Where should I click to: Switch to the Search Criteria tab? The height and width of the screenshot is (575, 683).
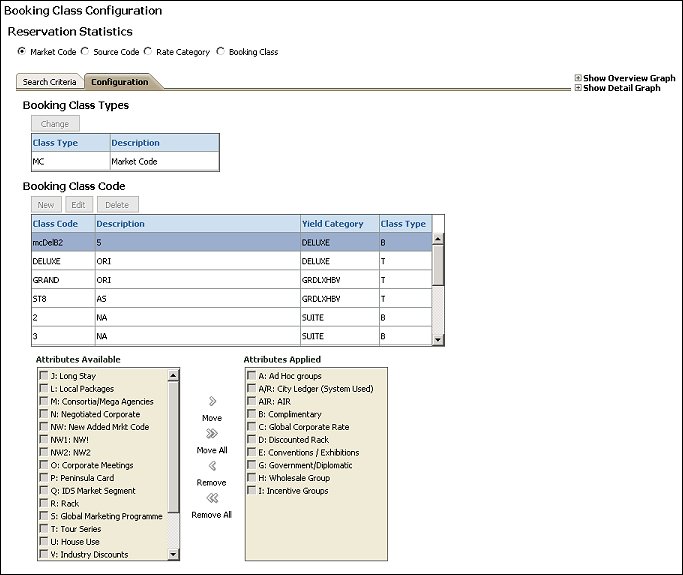50,82
